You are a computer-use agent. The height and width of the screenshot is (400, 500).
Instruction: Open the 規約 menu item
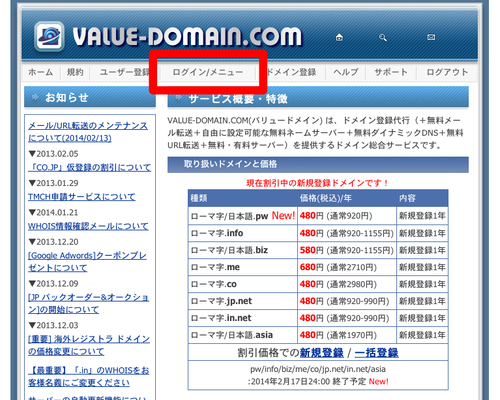pos(75,72)
